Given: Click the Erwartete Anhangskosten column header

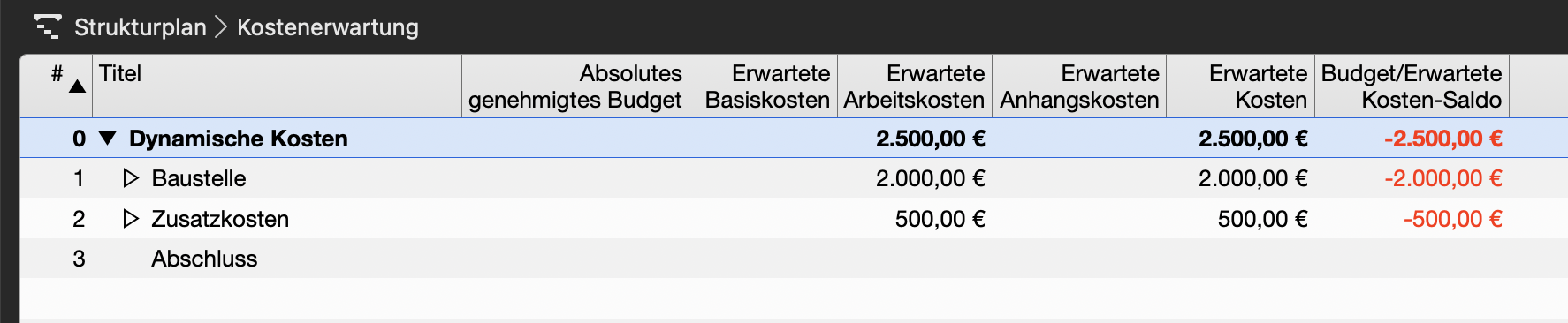Looking at the screenshot, I should pos(1079,86).
